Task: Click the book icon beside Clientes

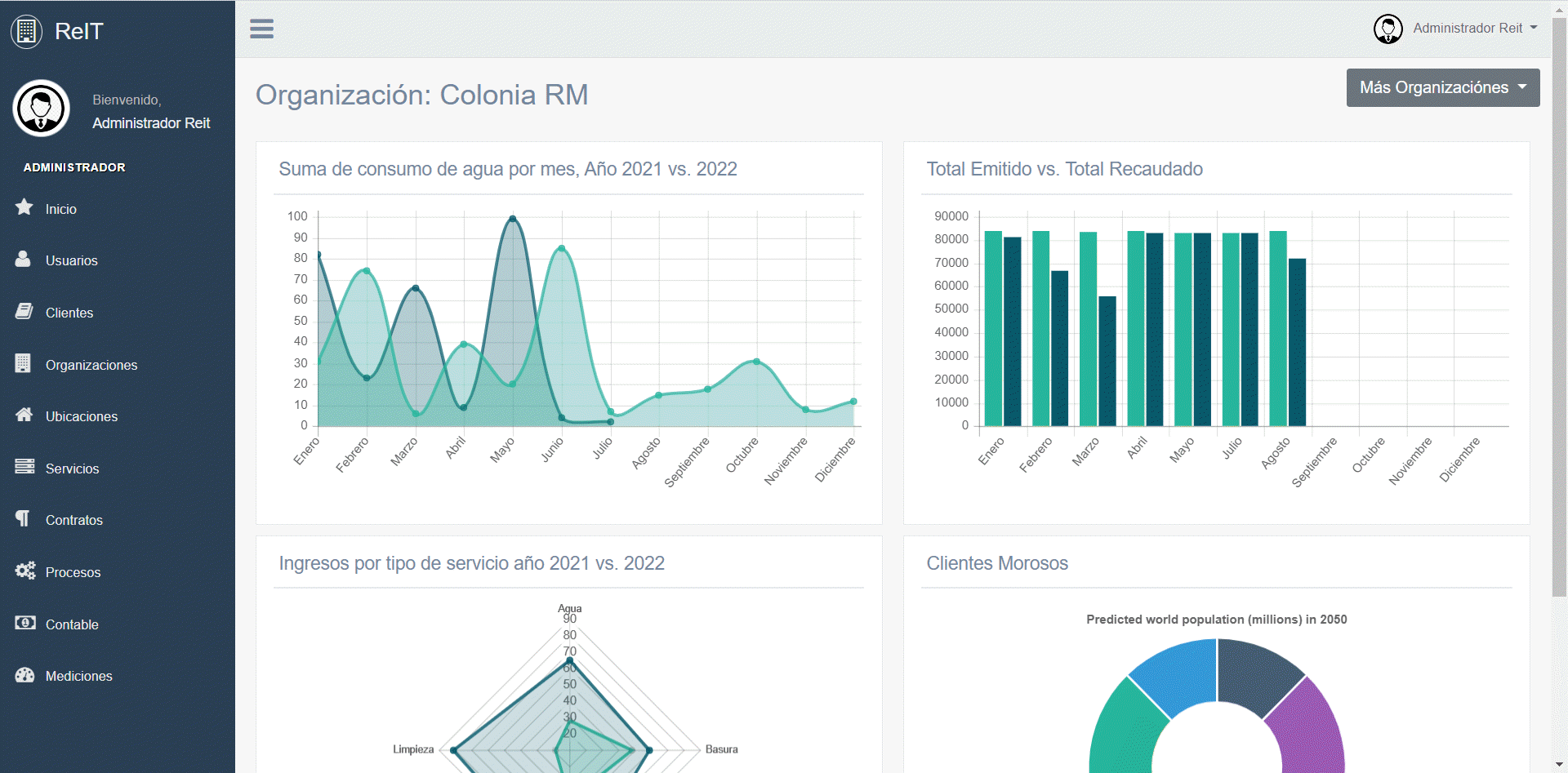Action: coord(24,312)
